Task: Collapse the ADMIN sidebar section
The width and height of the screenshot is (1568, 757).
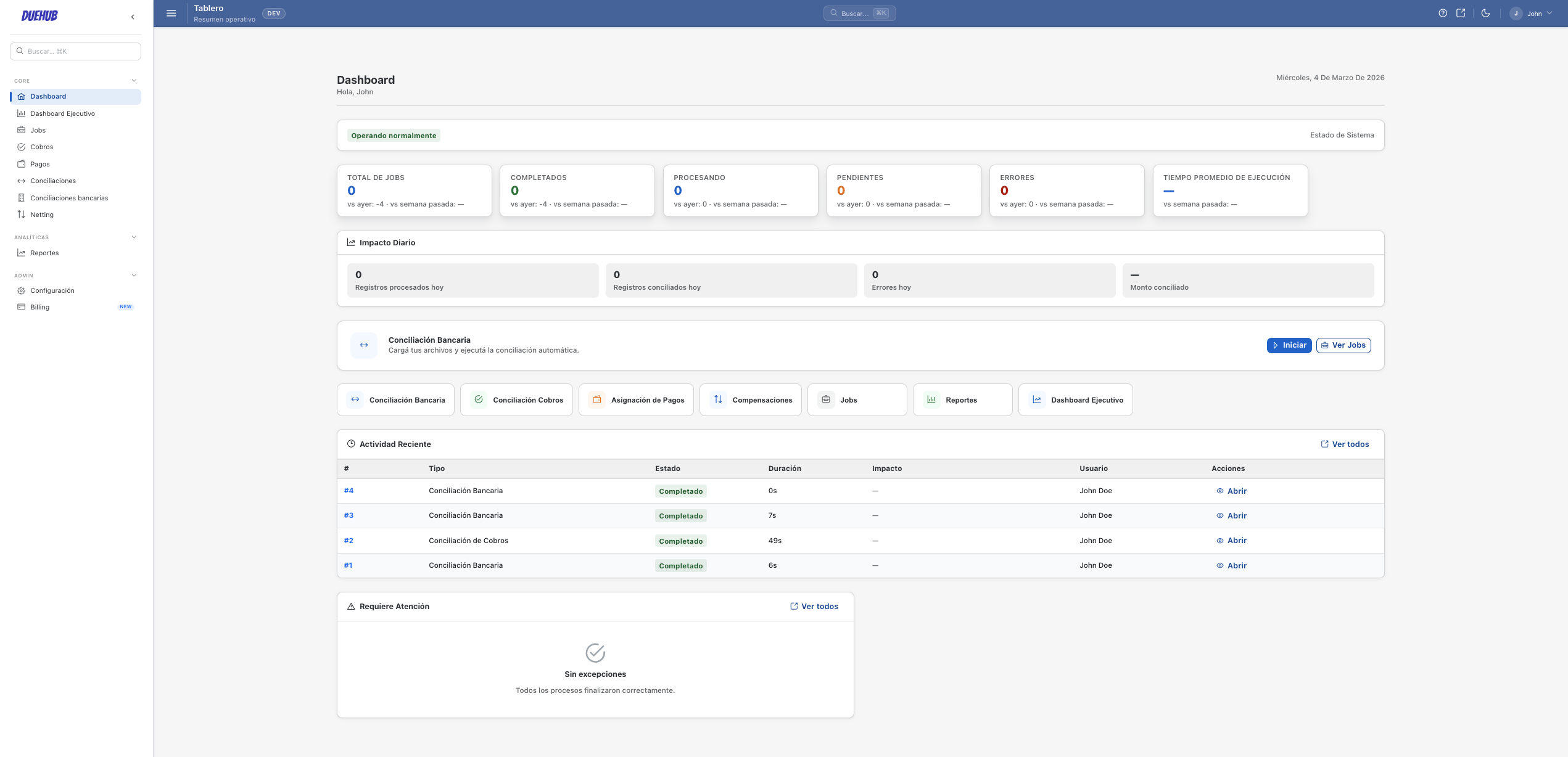Action: [x=134, y=276]
